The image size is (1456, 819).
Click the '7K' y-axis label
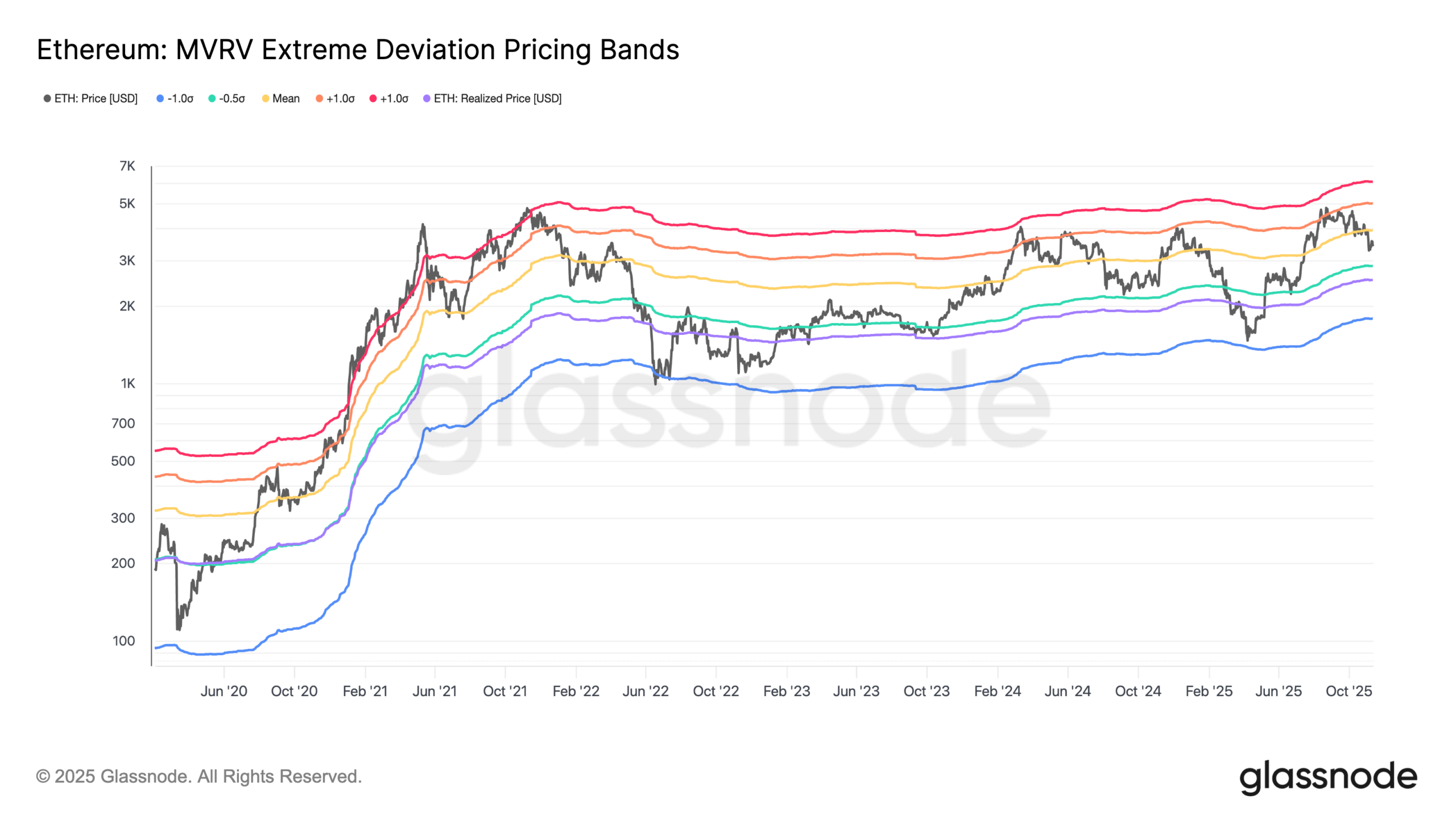tap(127, 166)
